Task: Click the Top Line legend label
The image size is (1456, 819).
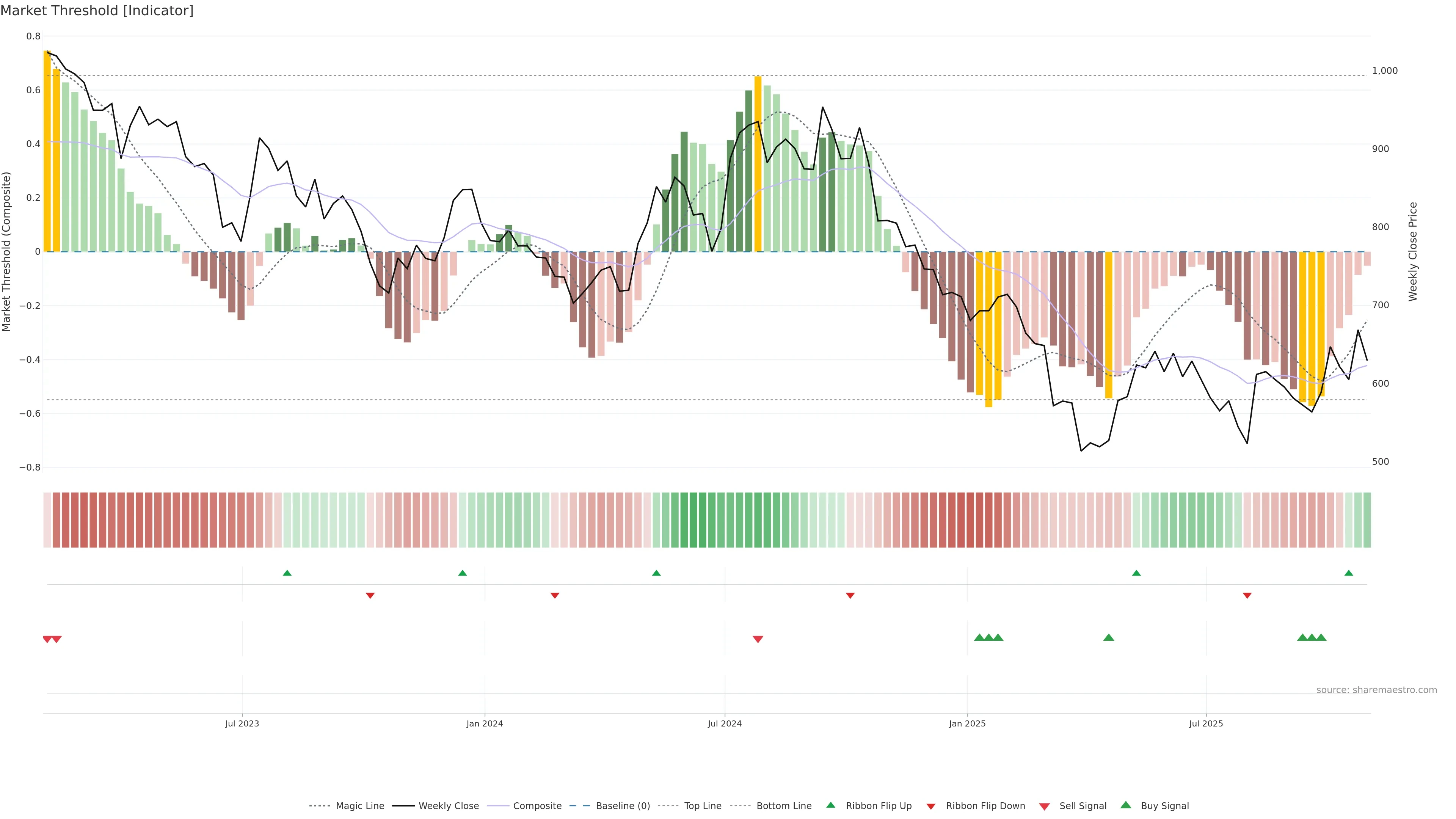Action: [x=703, y=806]
